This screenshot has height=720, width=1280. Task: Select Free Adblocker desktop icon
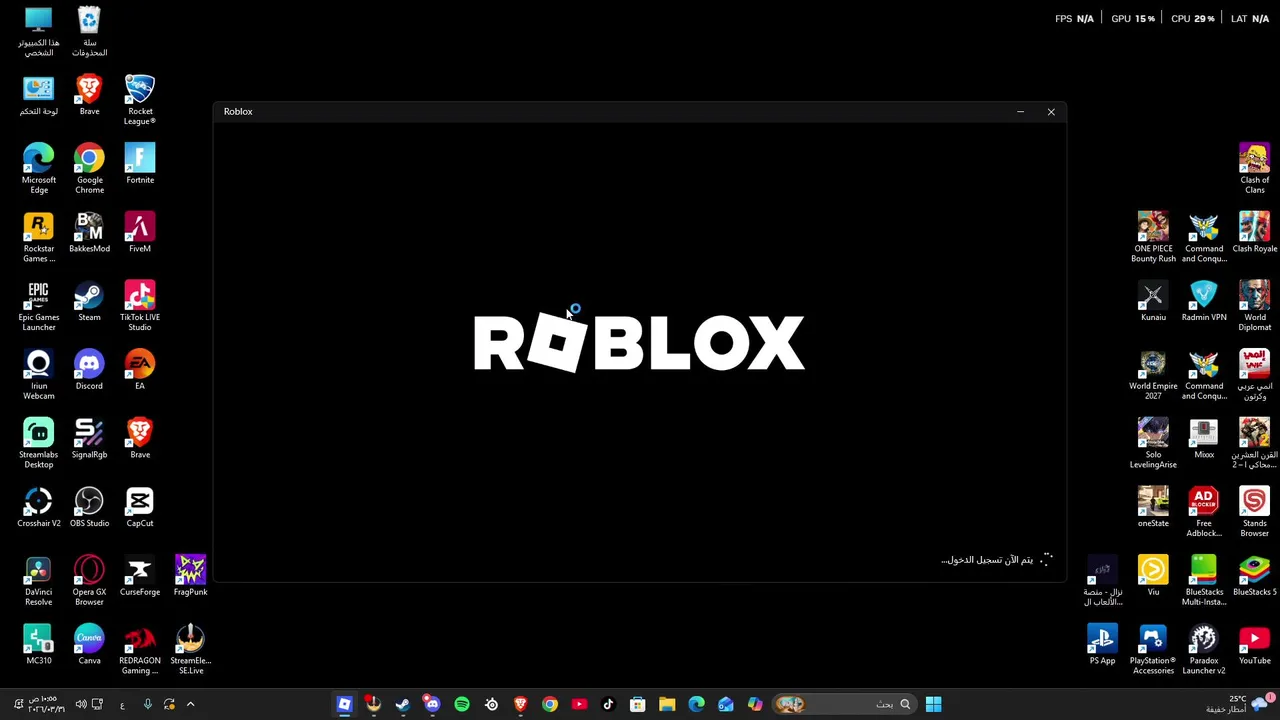(1204, 512)
